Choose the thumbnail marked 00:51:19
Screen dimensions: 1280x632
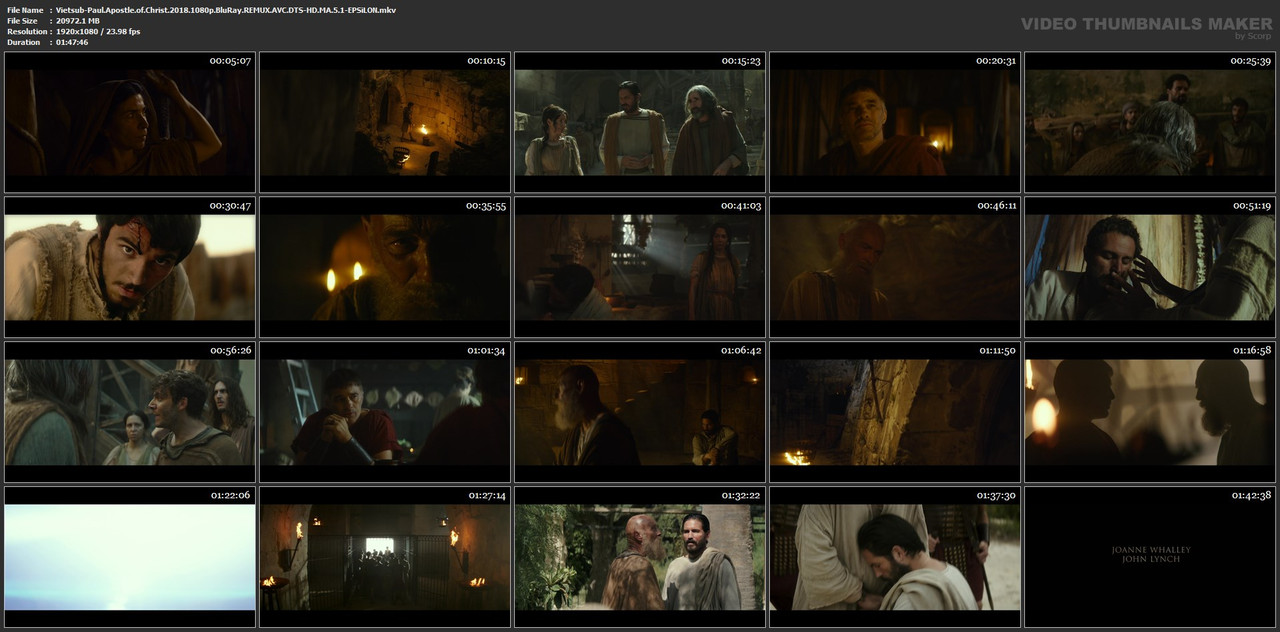1150,267
